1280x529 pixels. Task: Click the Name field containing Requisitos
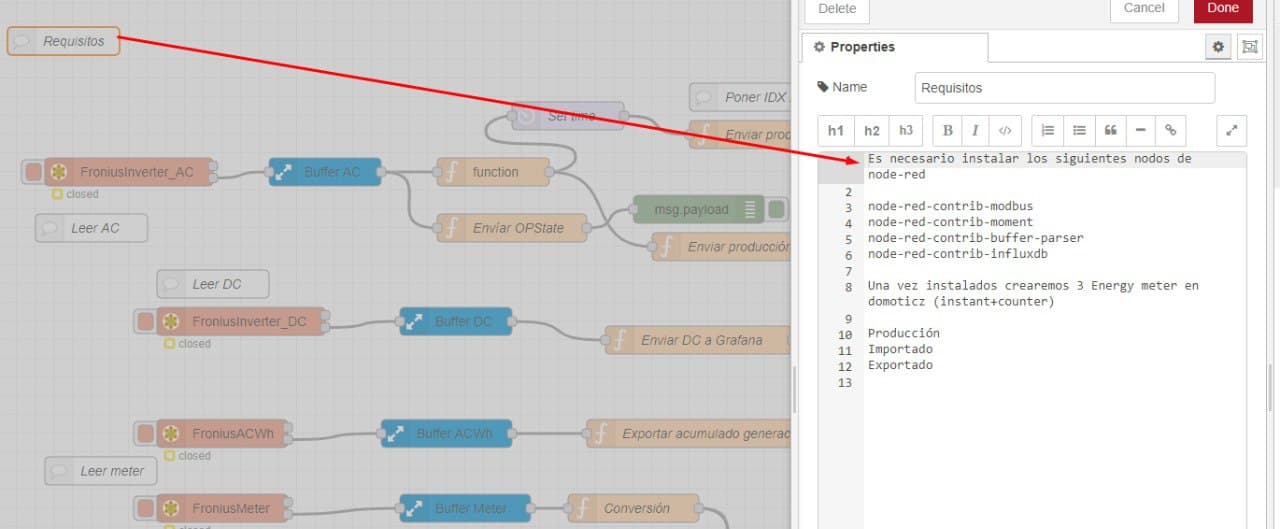(x=1064, y=88)
